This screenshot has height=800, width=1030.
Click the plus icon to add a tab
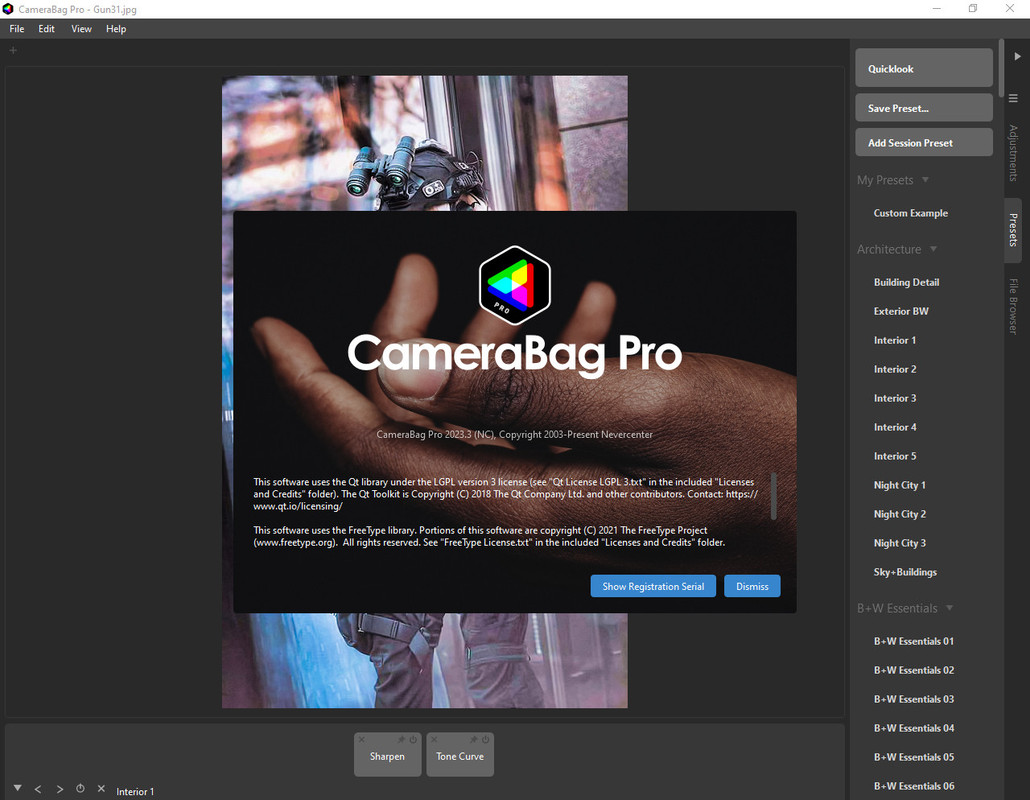click(12, 50)
